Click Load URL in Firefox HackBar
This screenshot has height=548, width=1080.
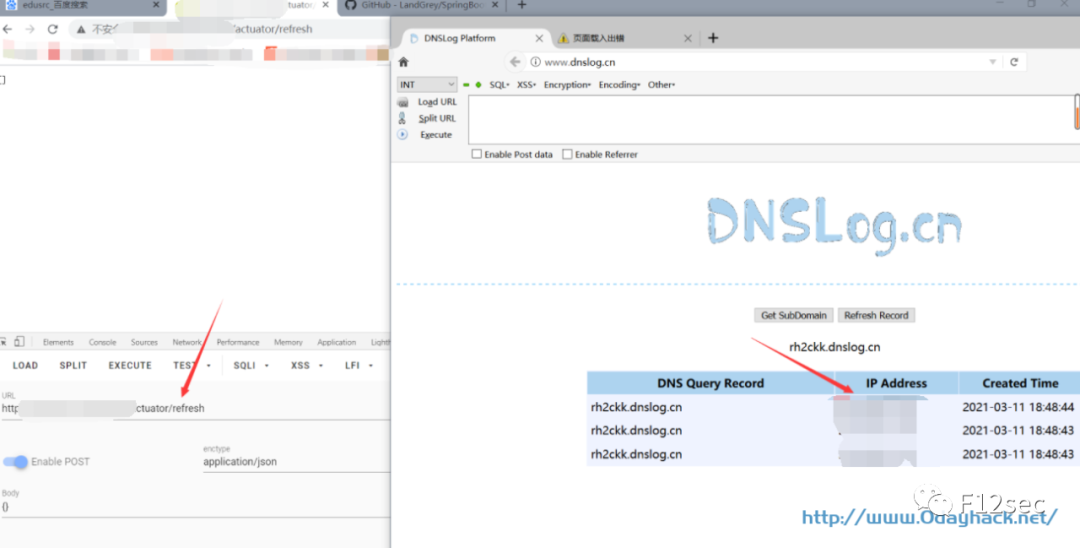pyautogui.click(x=437, y=102)
